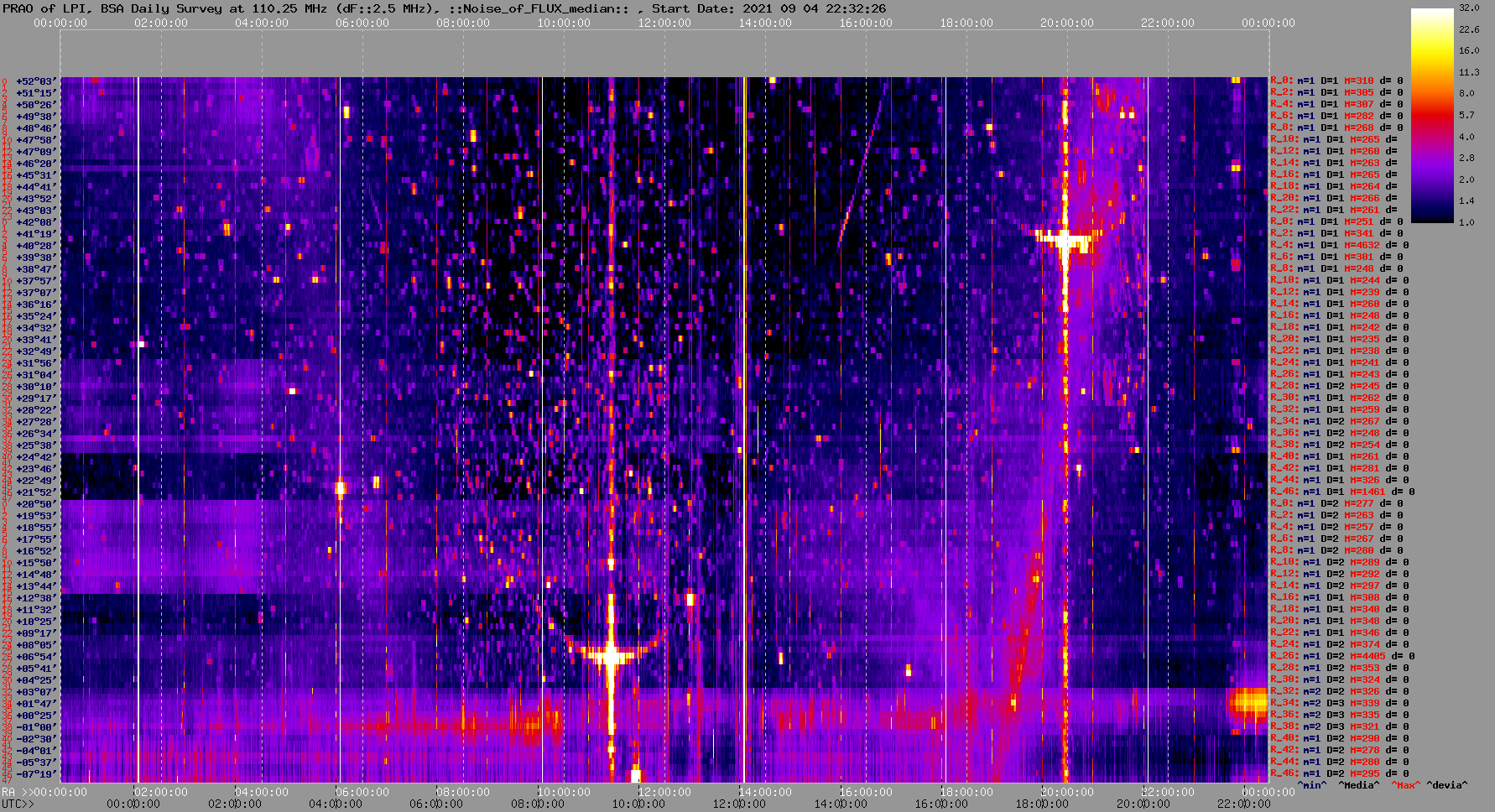Click the +24°42' declination label
Screen dimensions: 1495x812
tap(36, 456)
